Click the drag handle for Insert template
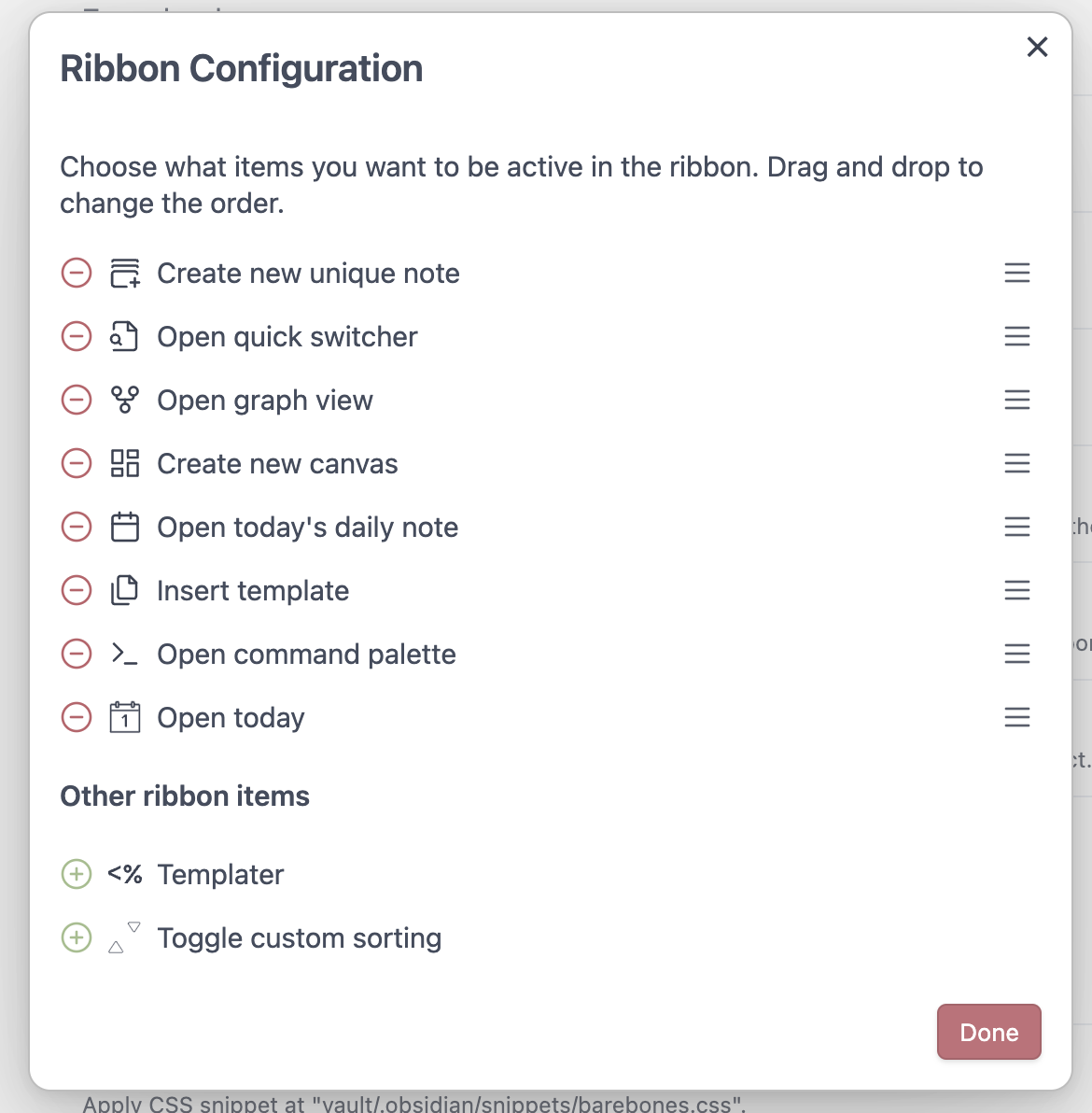Screen dimensions: 1092x1113 tap(1017, 591)
